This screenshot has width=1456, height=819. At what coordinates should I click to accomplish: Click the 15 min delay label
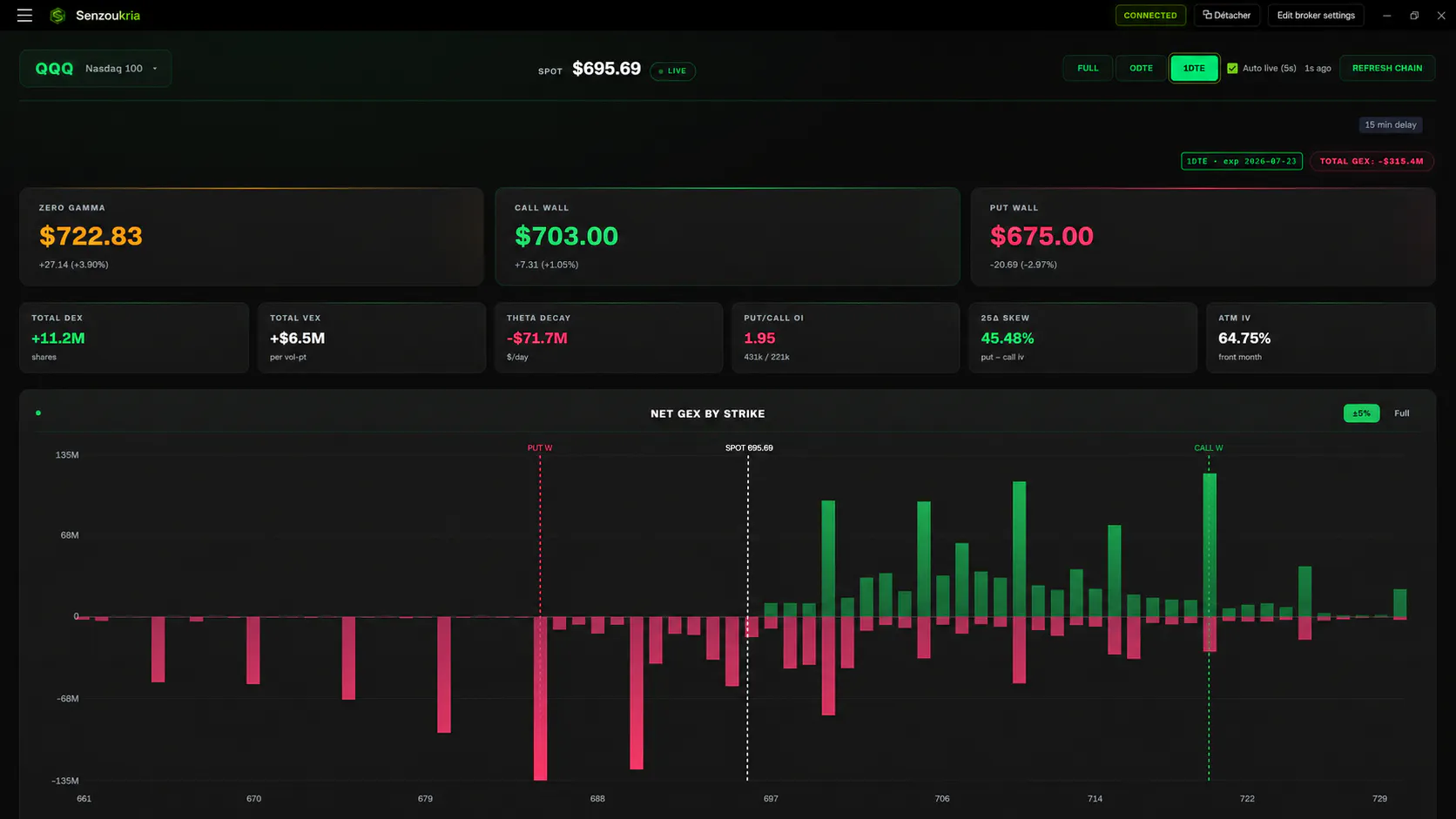tap(1391, 124)
